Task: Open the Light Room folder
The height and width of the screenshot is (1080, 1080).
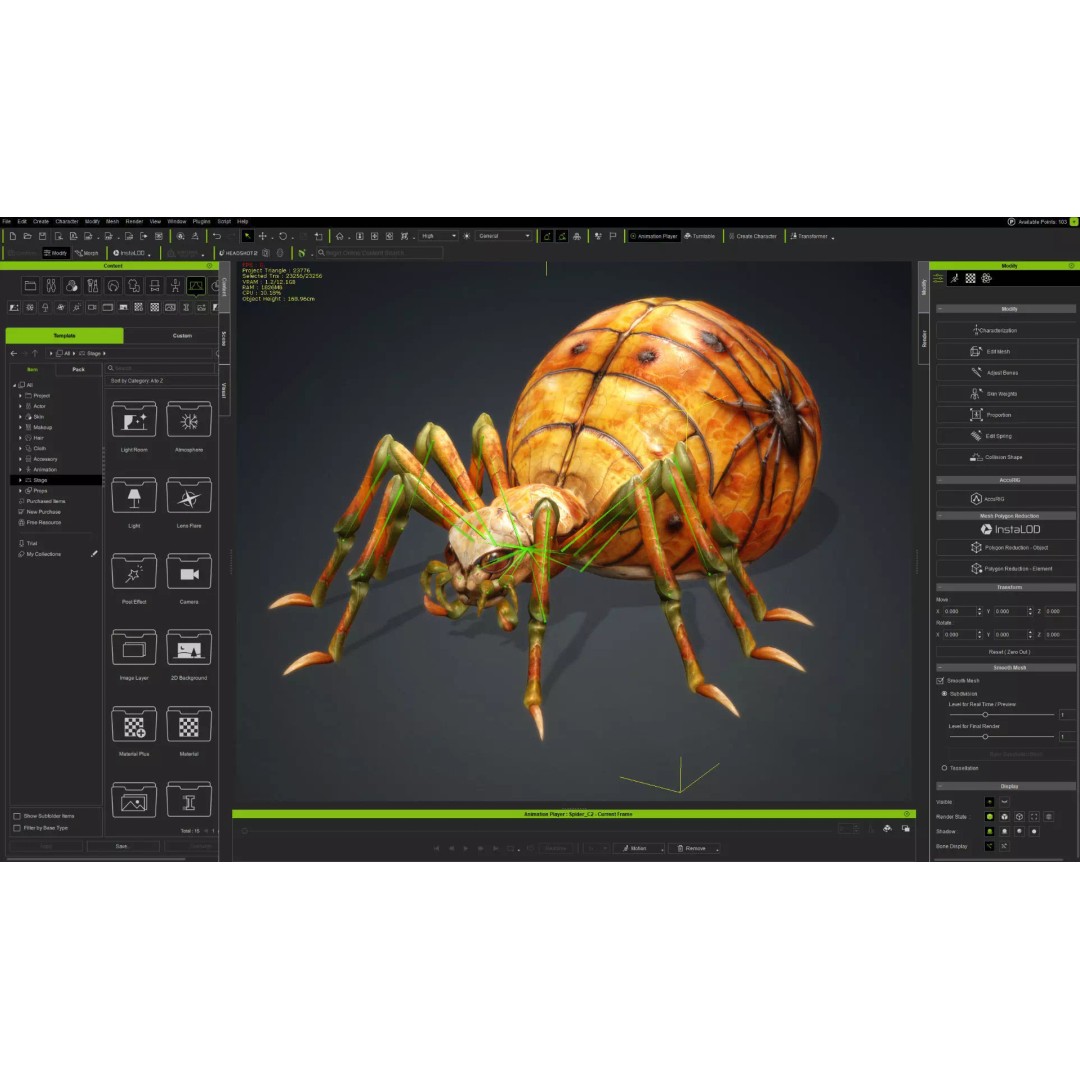Action: (134, 419)
